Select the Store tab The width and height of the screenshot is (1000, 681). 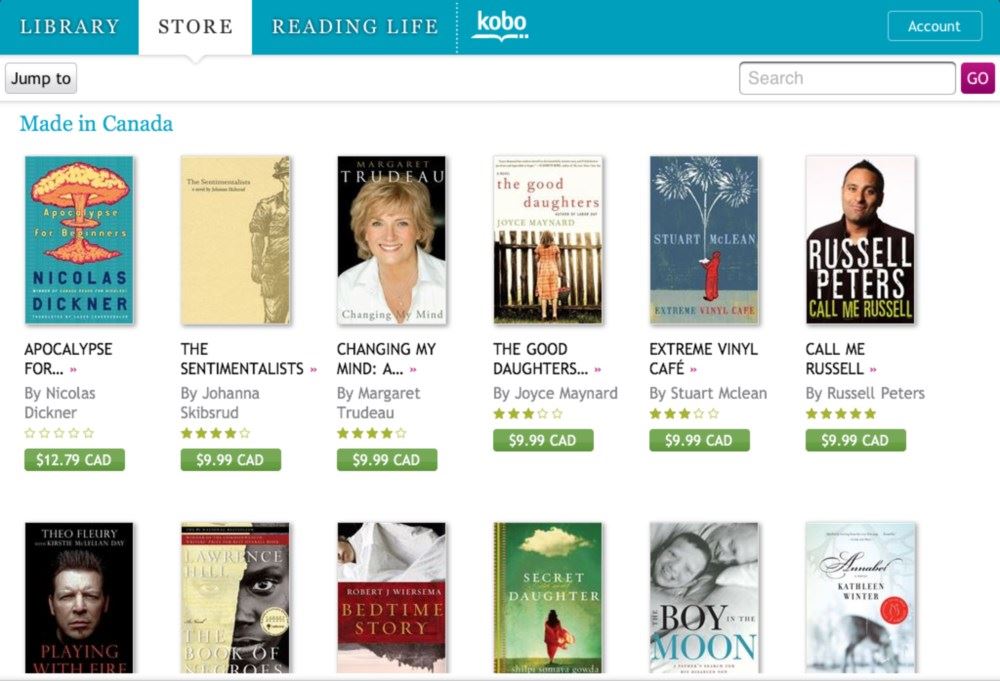(x=195, y=27)
